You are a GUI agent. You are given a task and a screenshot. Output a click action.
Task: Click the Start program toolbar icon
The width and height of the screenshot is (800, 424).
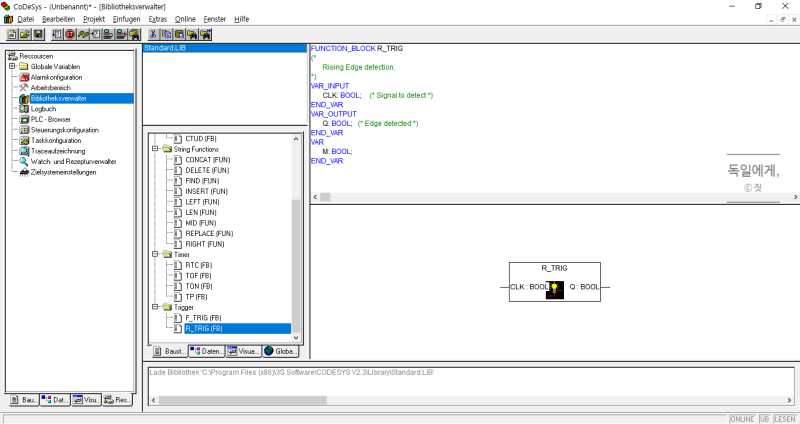[57, 34]
